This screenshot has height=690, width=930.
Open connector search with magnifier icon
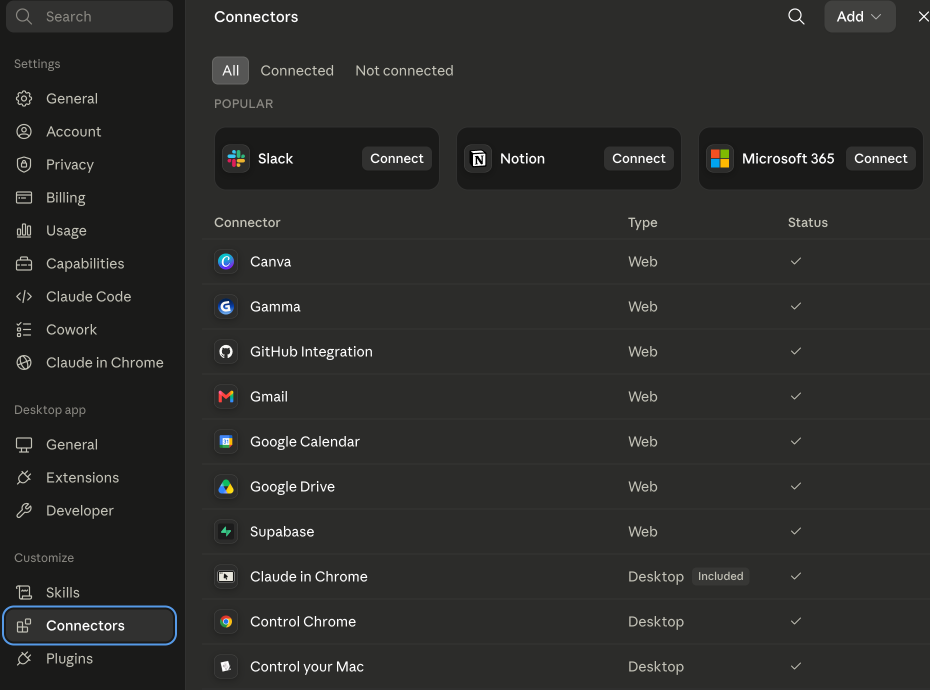[796, 17]
